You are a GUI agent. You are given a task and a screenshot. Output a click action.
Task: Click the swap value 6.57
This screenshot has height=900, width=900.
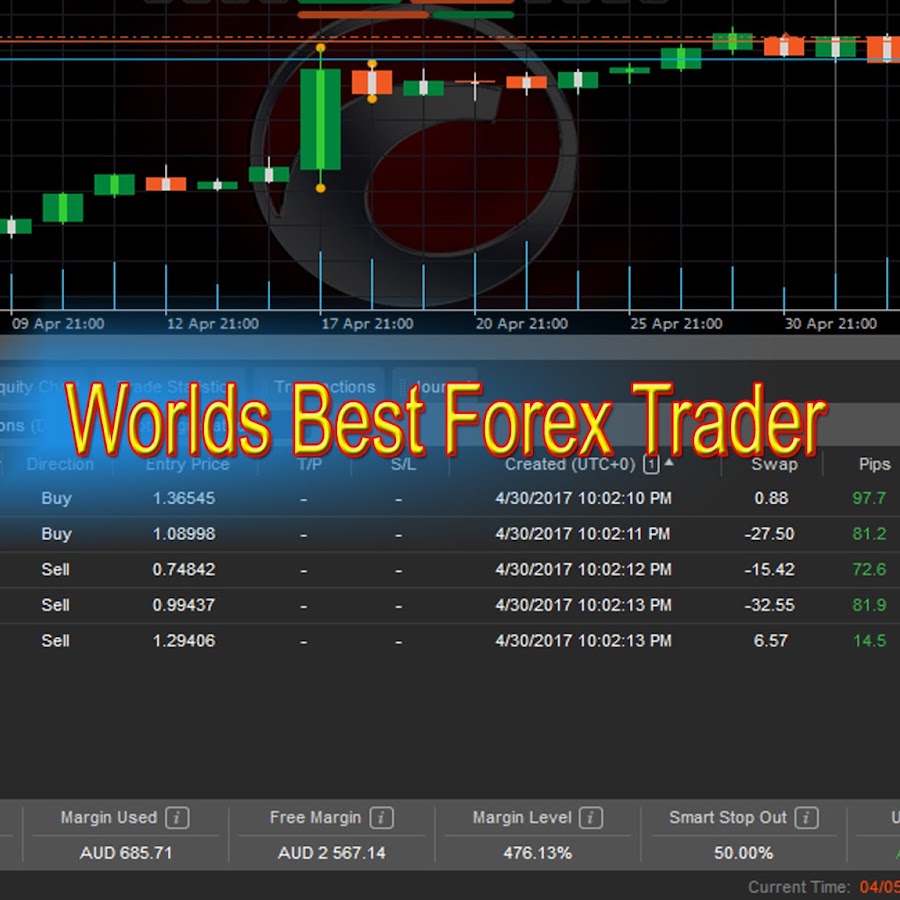(770, 641)
